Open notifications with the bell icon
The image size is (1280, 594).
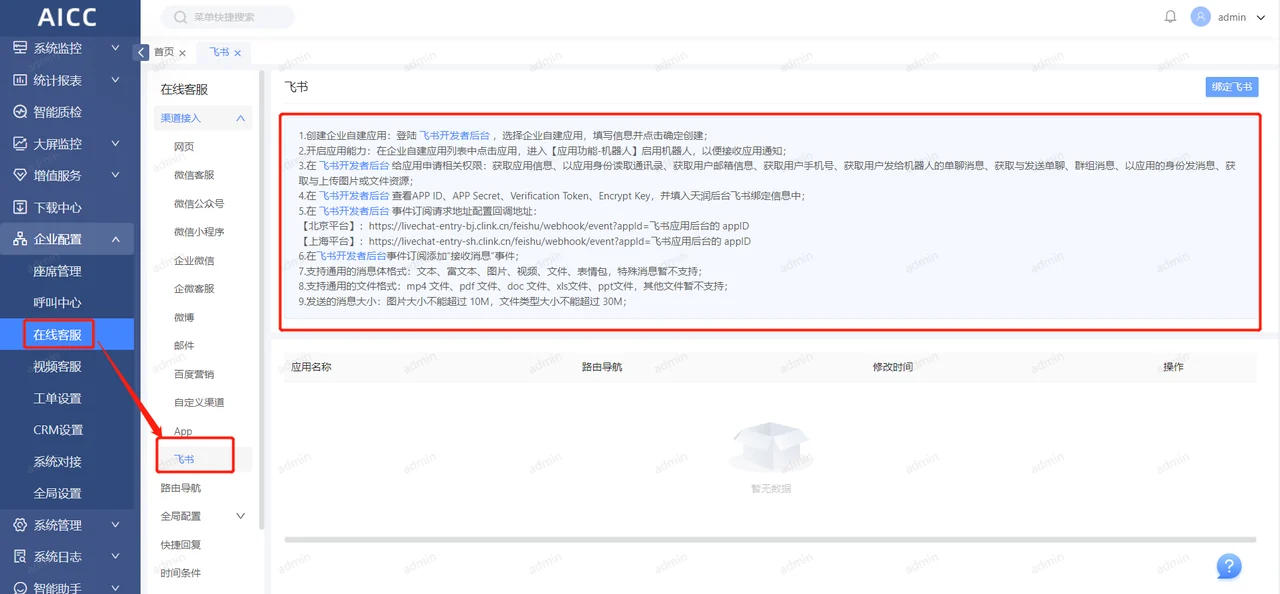(x=1171, y=17)
